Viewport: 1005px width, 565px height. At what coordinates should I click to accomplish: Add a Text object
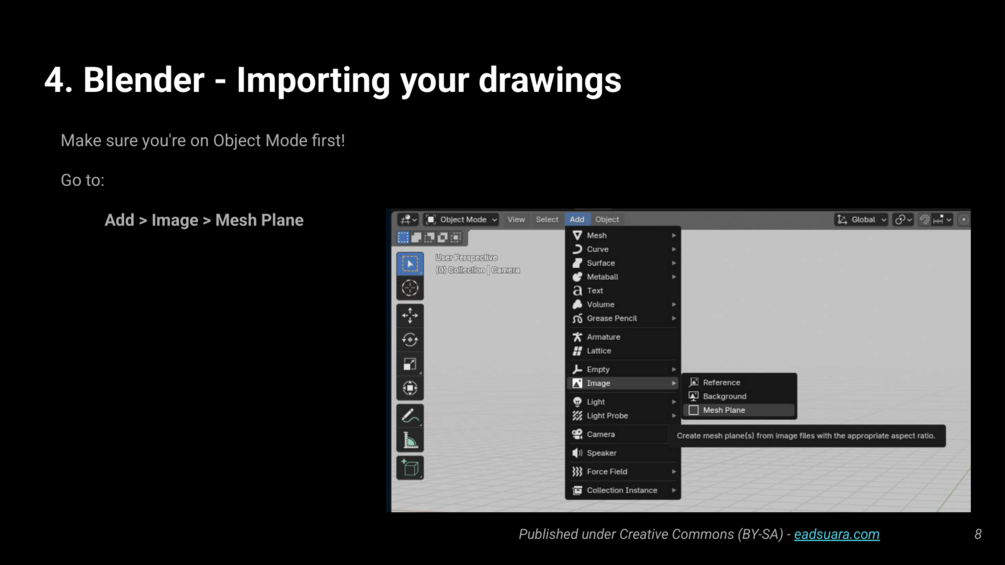pyautogui.click(x=623, y=291)
